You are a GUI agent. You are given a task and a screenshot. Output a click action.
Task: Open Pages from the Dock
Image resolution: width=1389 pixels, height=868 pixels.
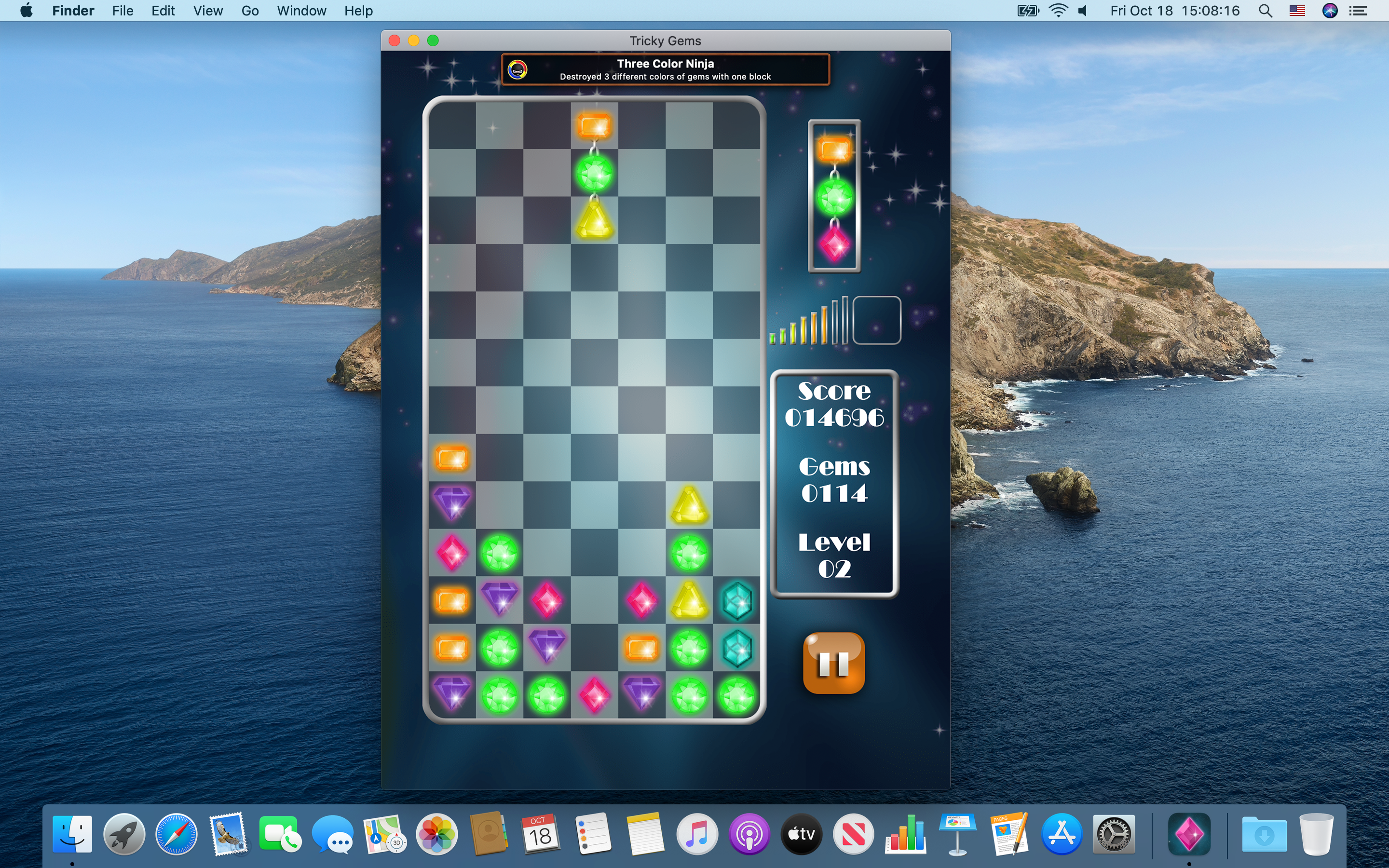[x=1009, y=834]
